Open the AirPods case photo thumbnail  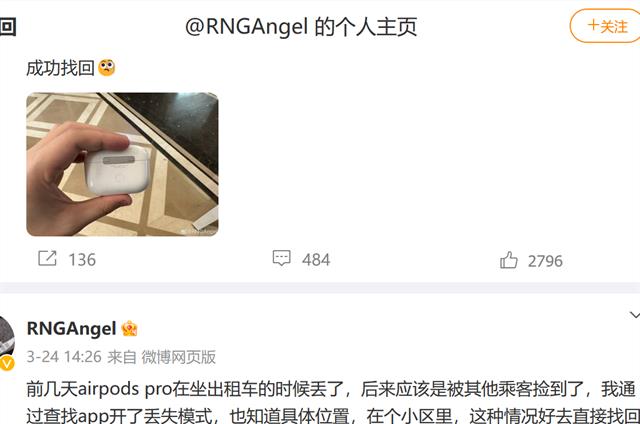point(122,164)
